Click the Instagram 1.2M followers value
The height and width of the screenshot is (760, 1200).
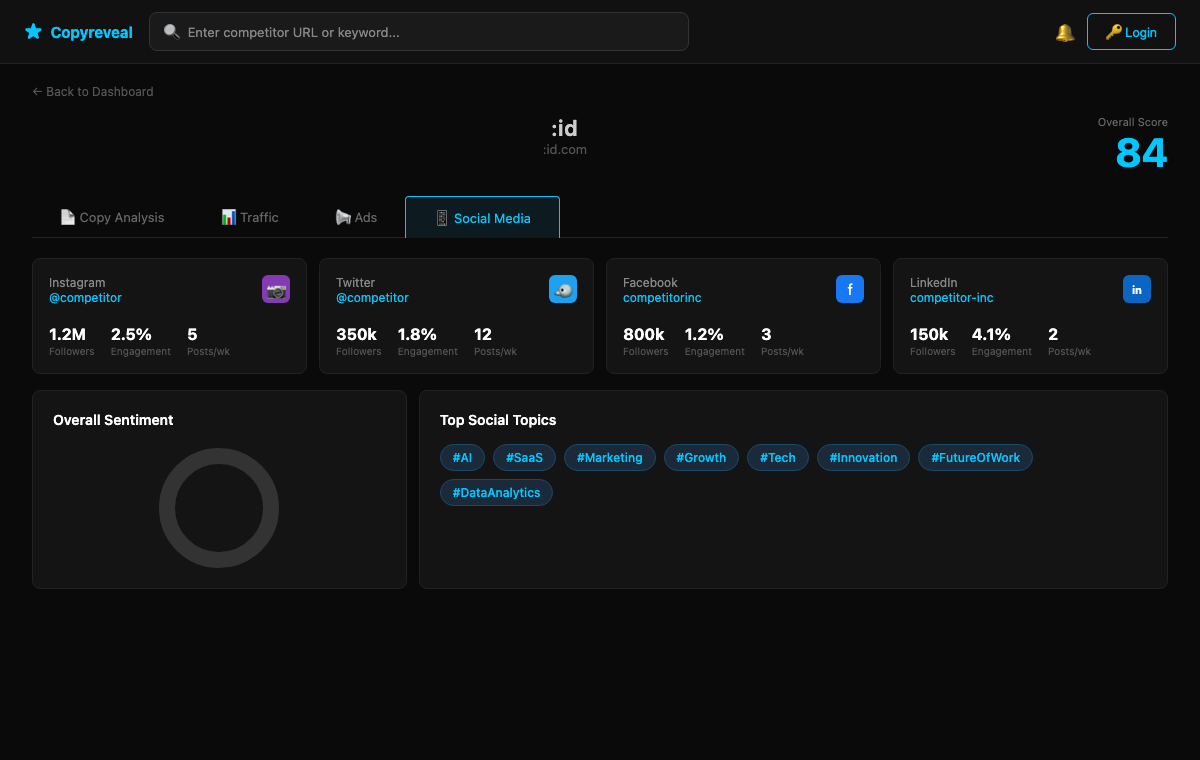(x=67, y=334)
